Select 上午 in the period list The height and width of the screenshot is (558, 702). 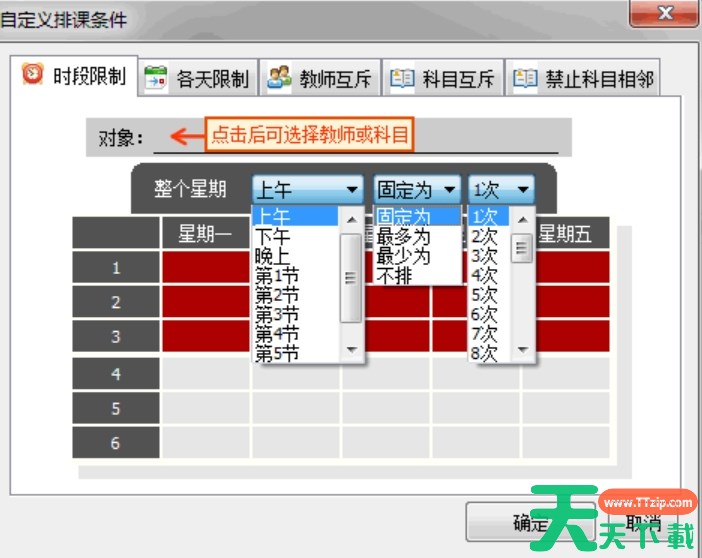[x=295, y=216]
